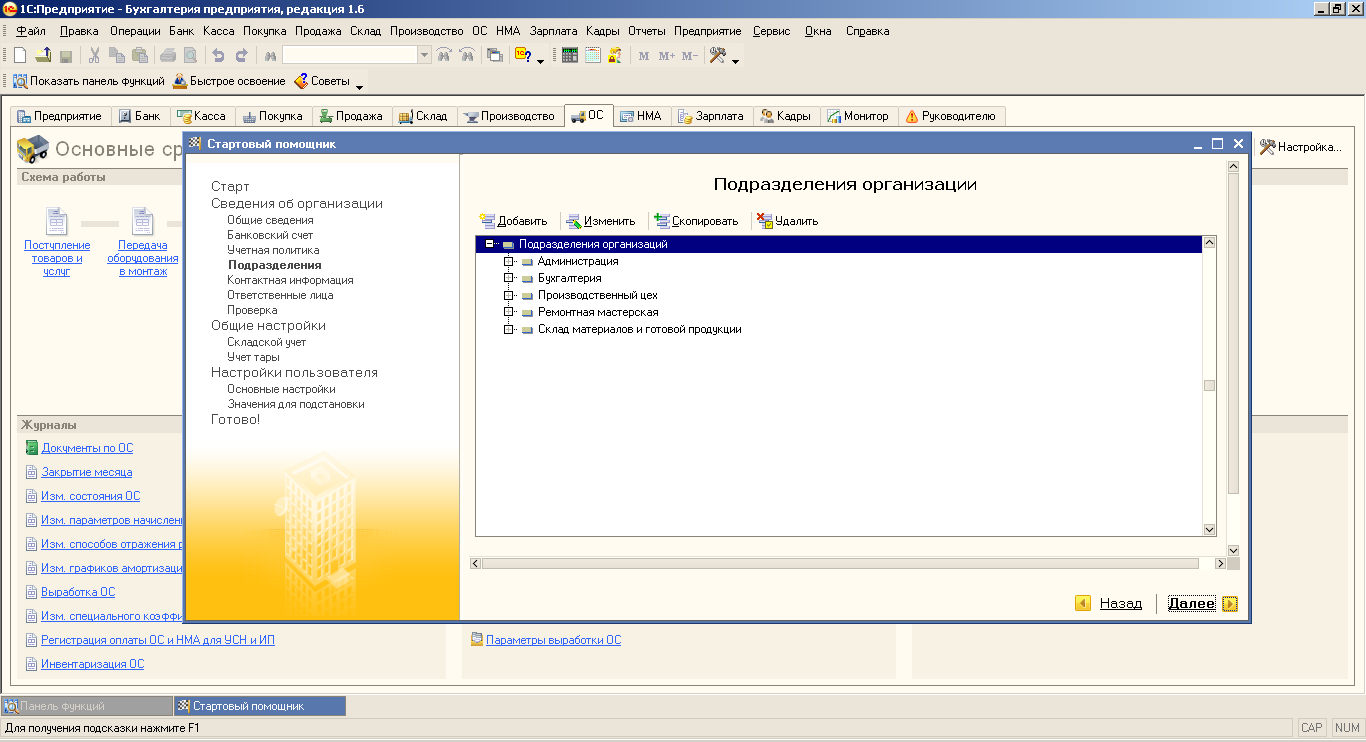Open the Зарплата menu
Viewport: 1366px width, 742px height.
553,31
